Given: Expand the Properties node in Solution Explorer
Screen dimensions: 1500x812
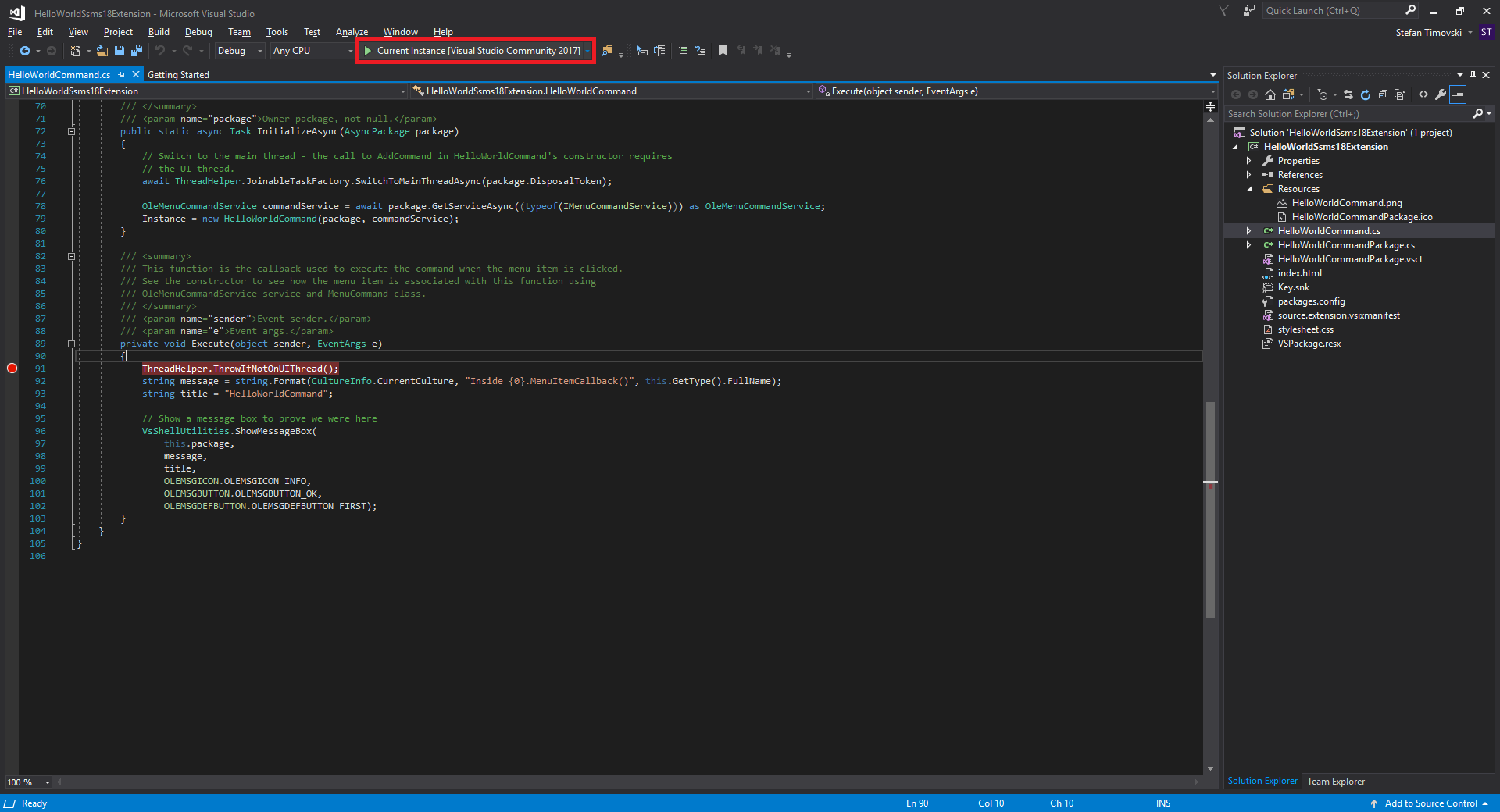Looking at the screenshot, I should 1249,161.
